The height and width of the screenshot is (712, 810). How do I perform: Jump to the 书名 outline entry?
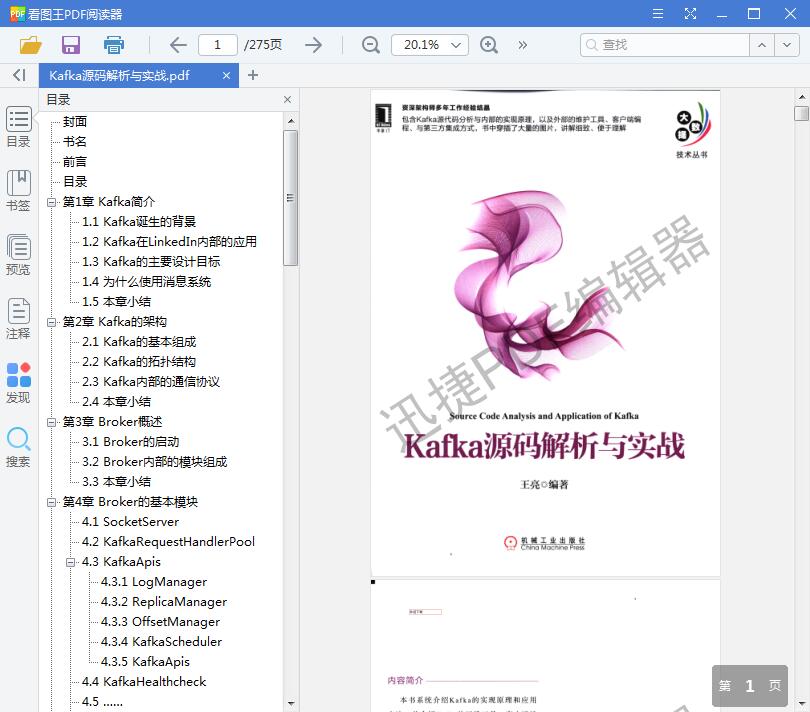point(75,142)
